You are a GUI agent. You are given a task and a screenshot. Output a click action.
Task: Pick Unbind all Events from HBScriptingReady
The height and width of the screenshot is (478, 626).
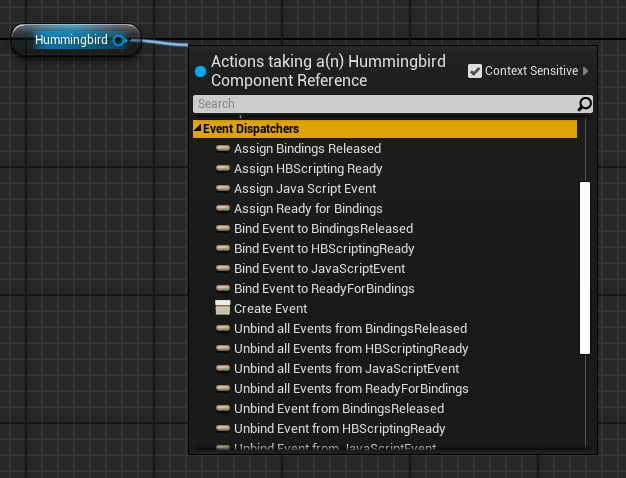click(x=351, y=348)
